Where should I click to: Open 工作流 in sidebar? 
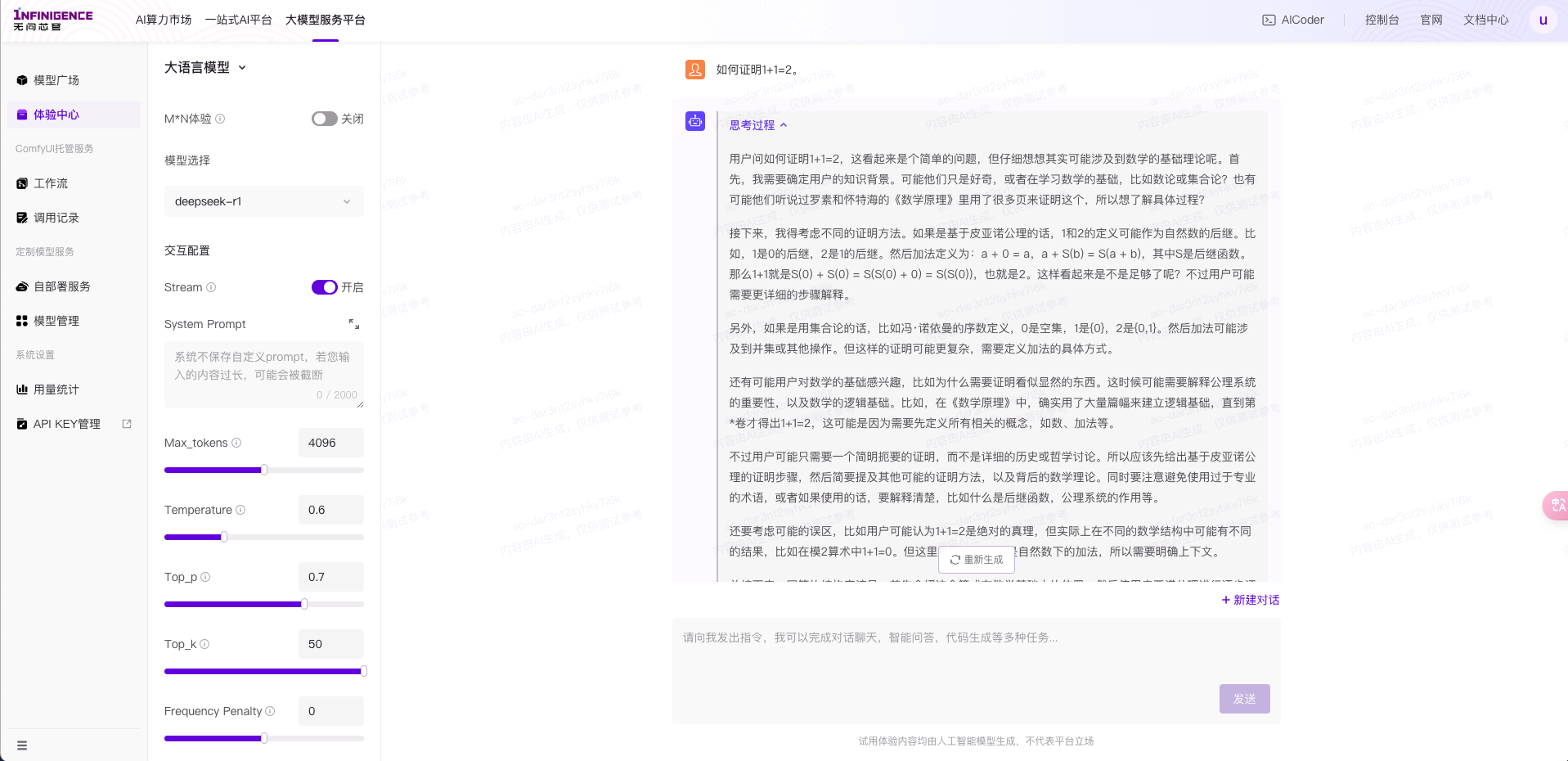(51, 183)
